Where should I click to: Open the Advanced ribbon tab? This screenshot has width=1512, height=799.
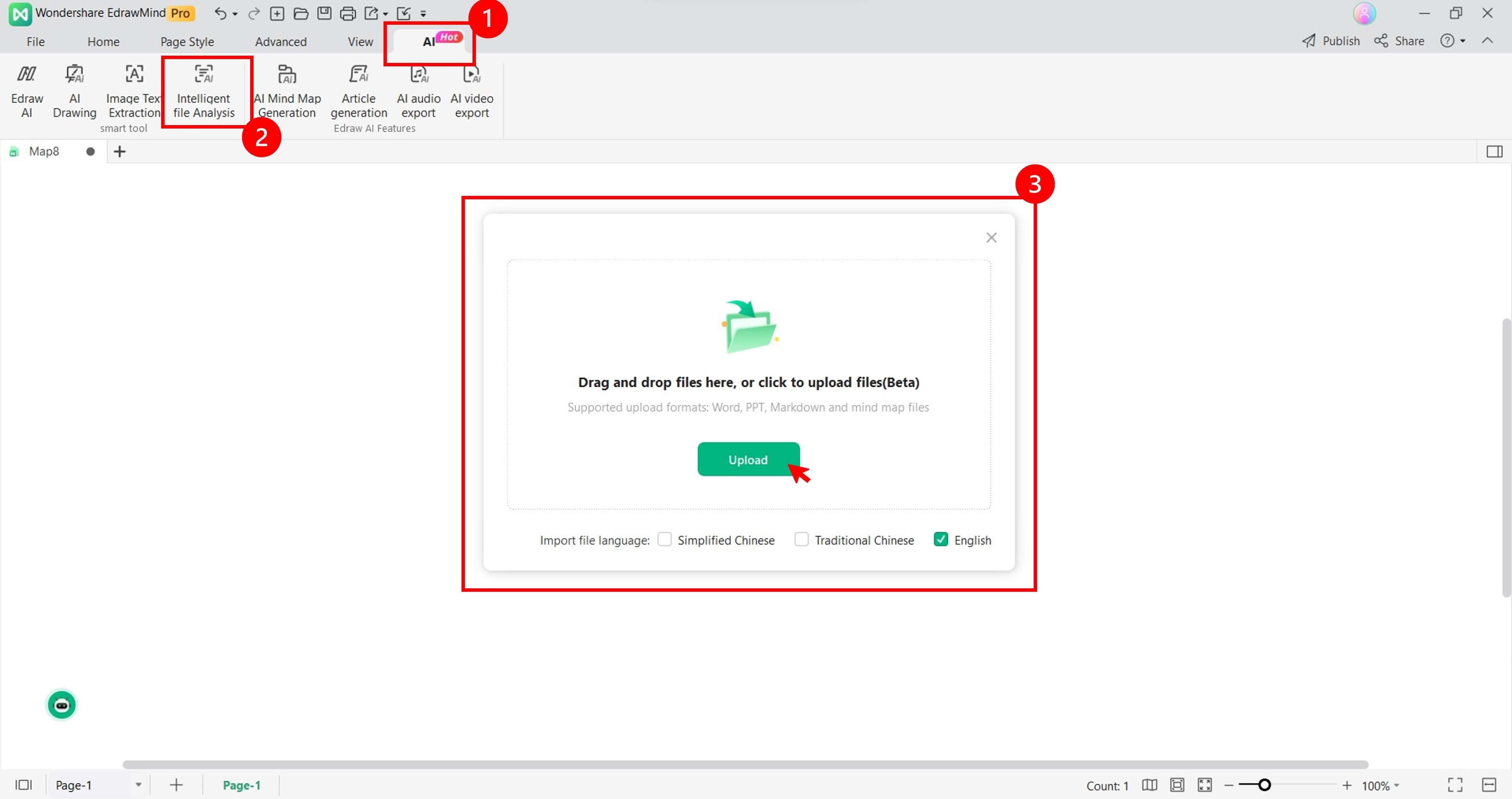coord(280,42)
